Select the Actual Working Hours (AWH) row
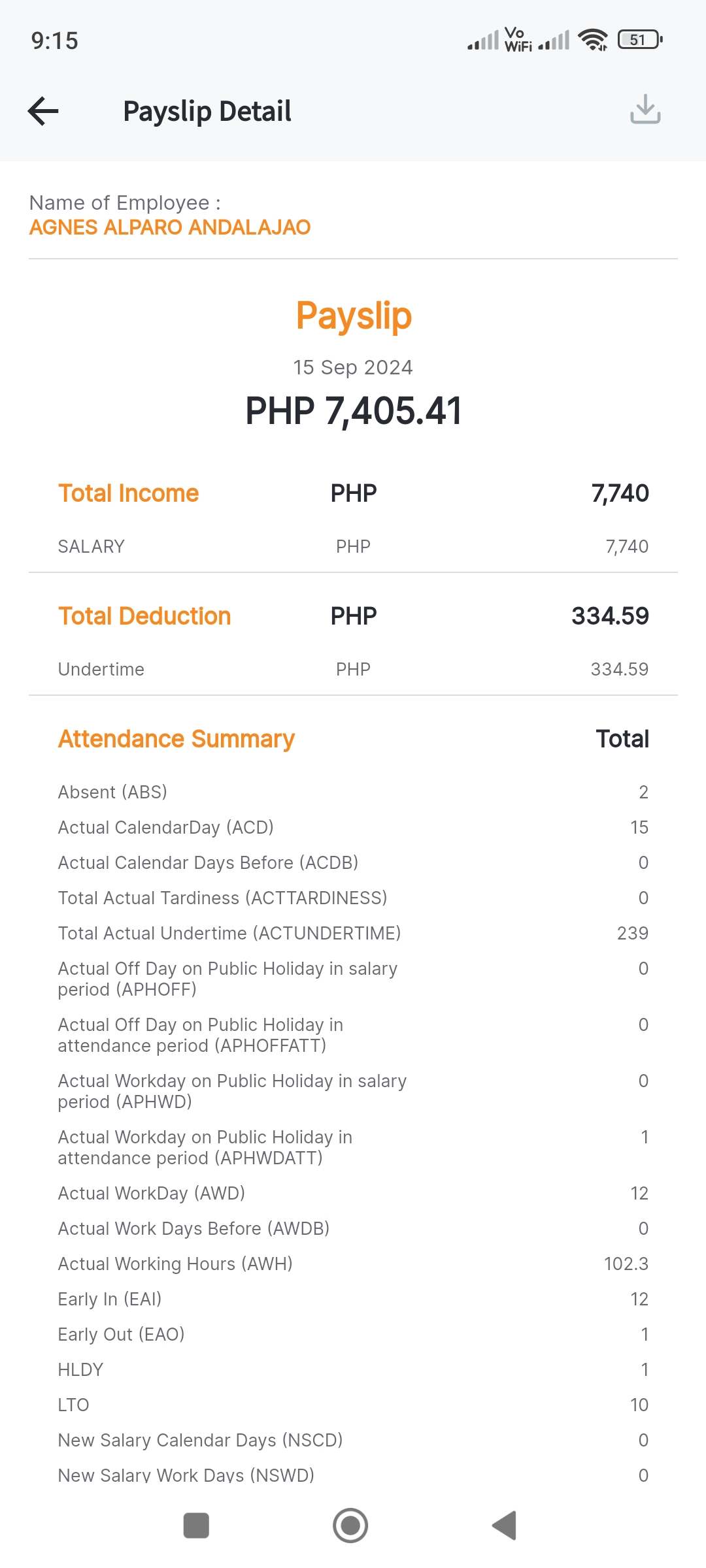Viewport: 706px width, 1568px height. pyautogui.click(x=353, y=1264)
